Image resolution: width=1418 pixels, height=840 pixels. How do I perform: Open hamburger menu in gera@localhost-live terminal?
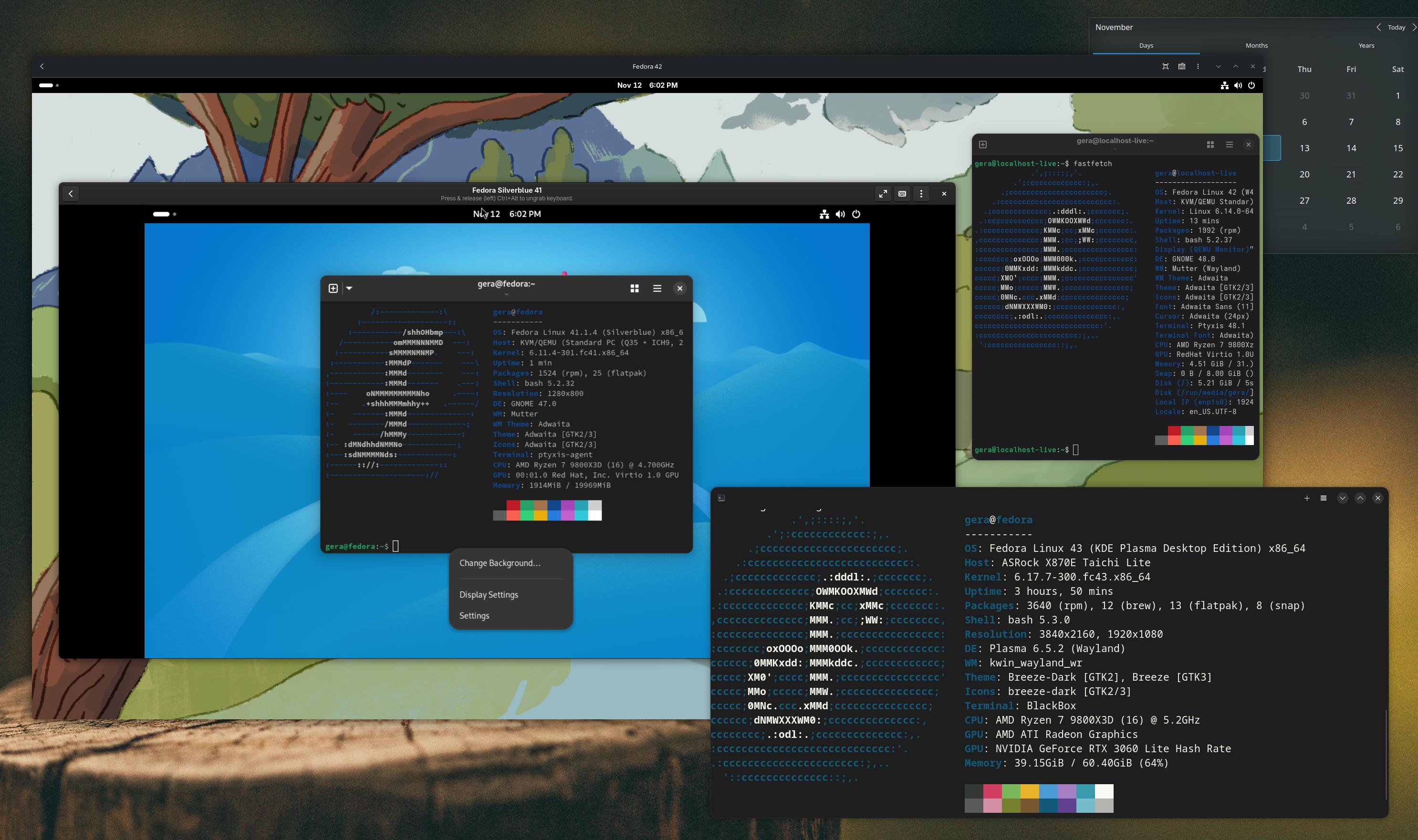click(x=1229, y=145)
